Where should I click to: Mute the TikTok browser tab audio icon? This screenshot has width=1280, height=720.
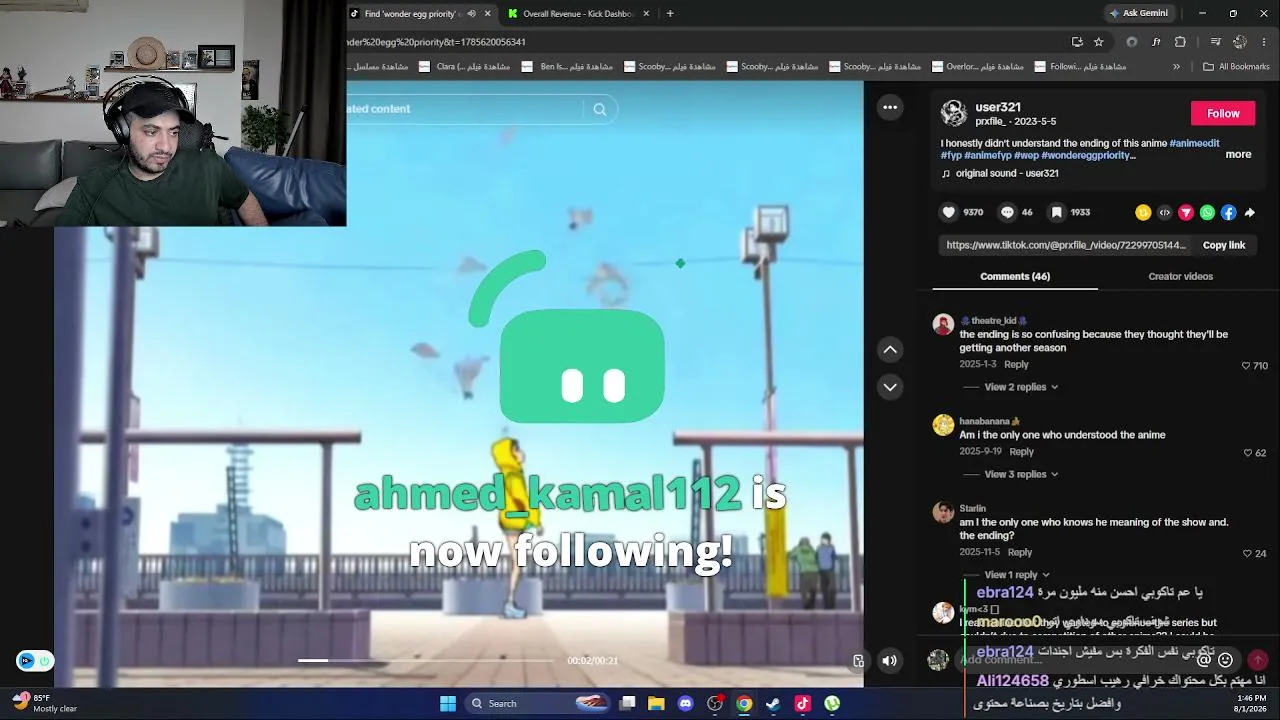471,14
